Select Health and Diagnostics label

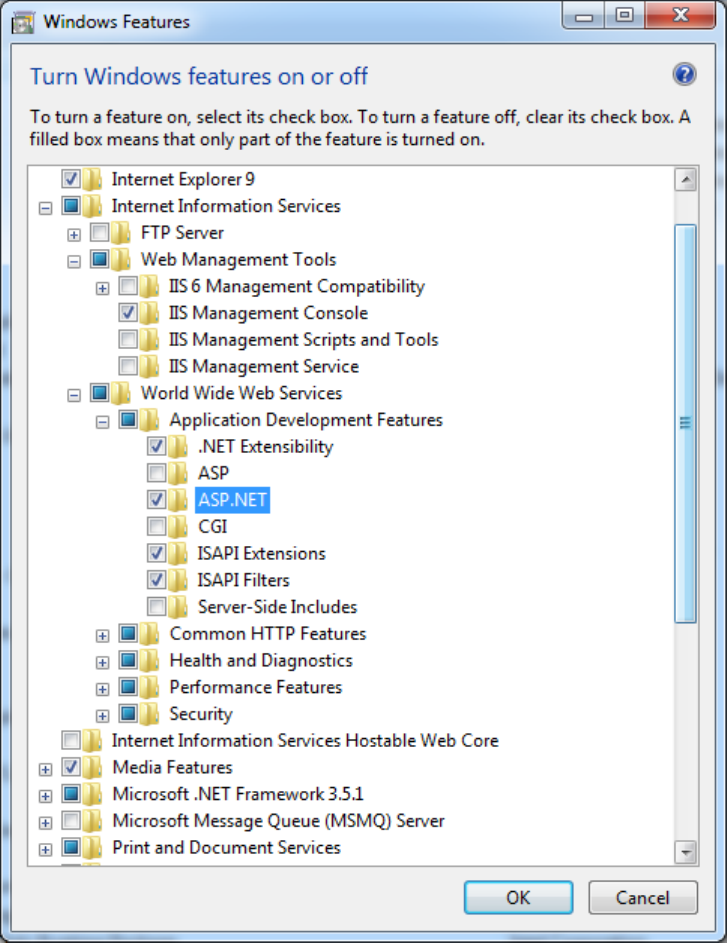point(261,660)
